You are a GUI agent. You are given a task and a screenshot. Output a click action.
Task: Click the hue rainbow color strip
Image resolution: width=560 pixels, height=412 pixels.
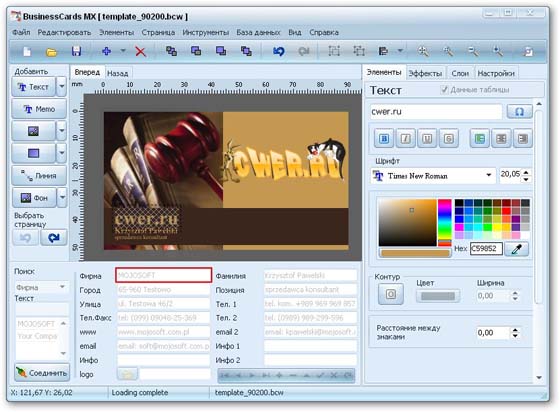[445, 222]
